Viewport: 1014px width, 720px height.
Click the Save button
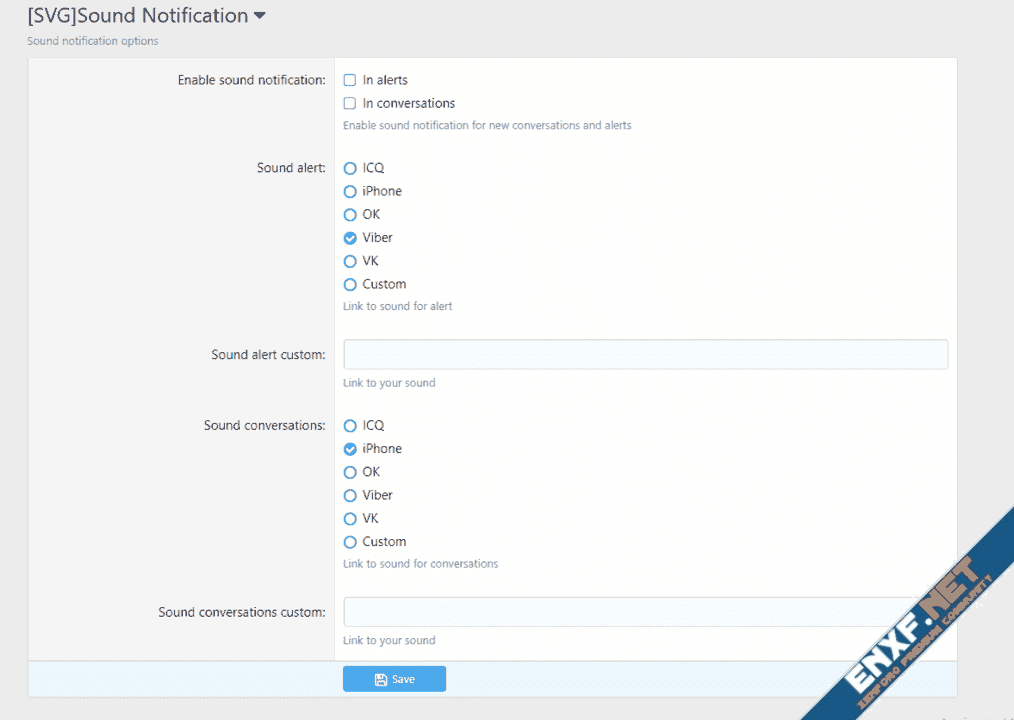coord(394,679)
